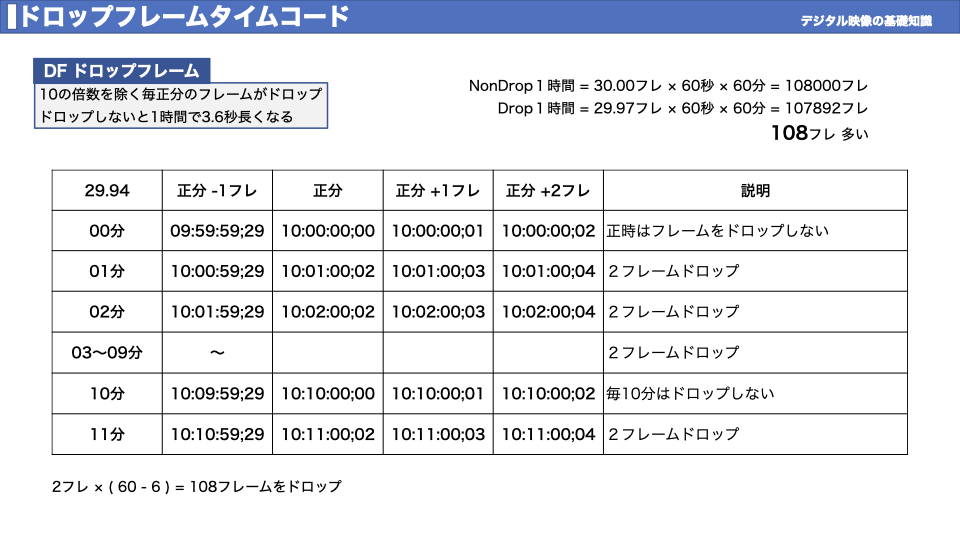Click the line ドロップしないと1時間で3.6秒長くなる
The image size is (960, 540).
[165, 117]
